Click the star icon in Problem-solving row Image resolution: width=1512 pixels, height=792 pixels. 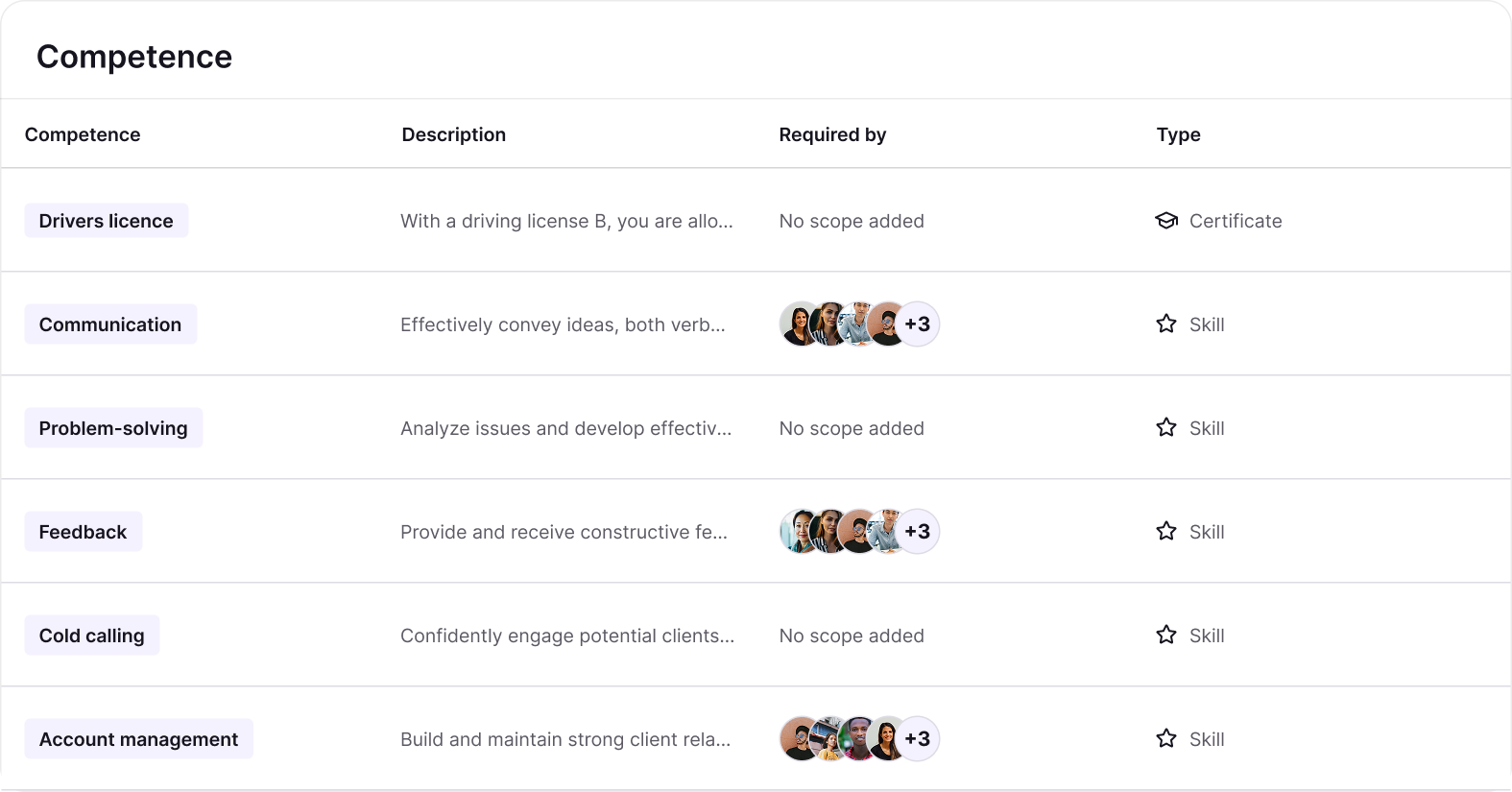click(x=1166, y=427)
